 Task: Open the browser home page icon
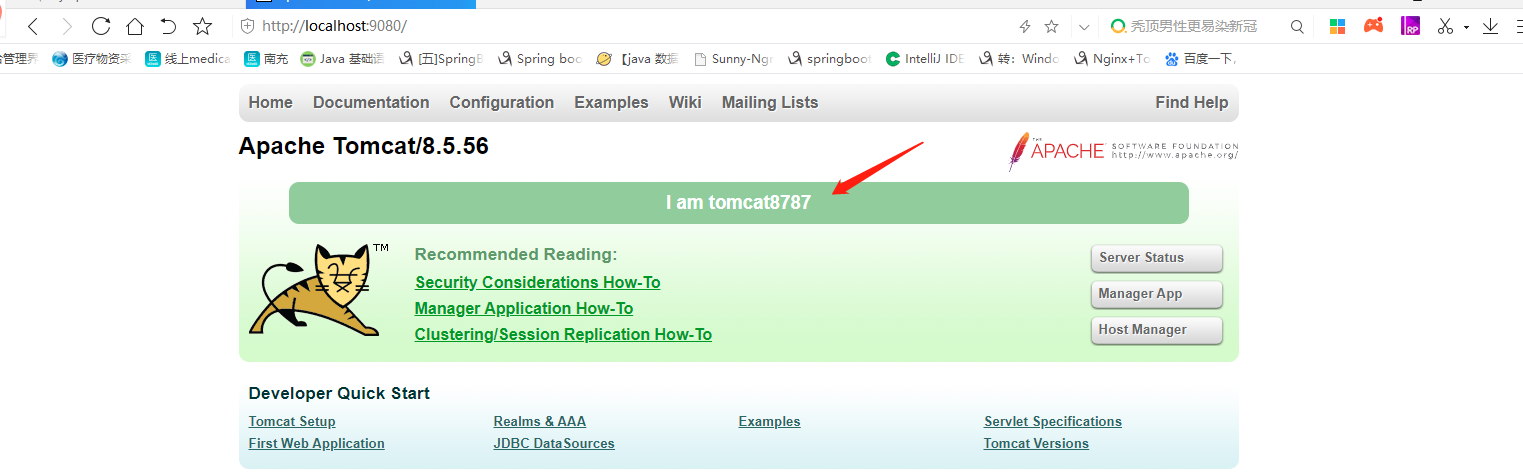(135, 27)
